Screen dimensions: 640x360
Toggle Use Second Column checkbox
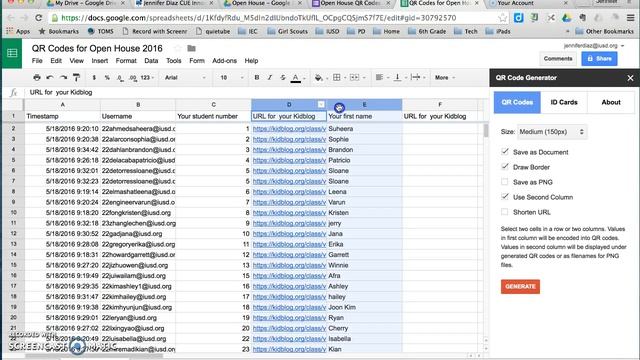point(505,197)
